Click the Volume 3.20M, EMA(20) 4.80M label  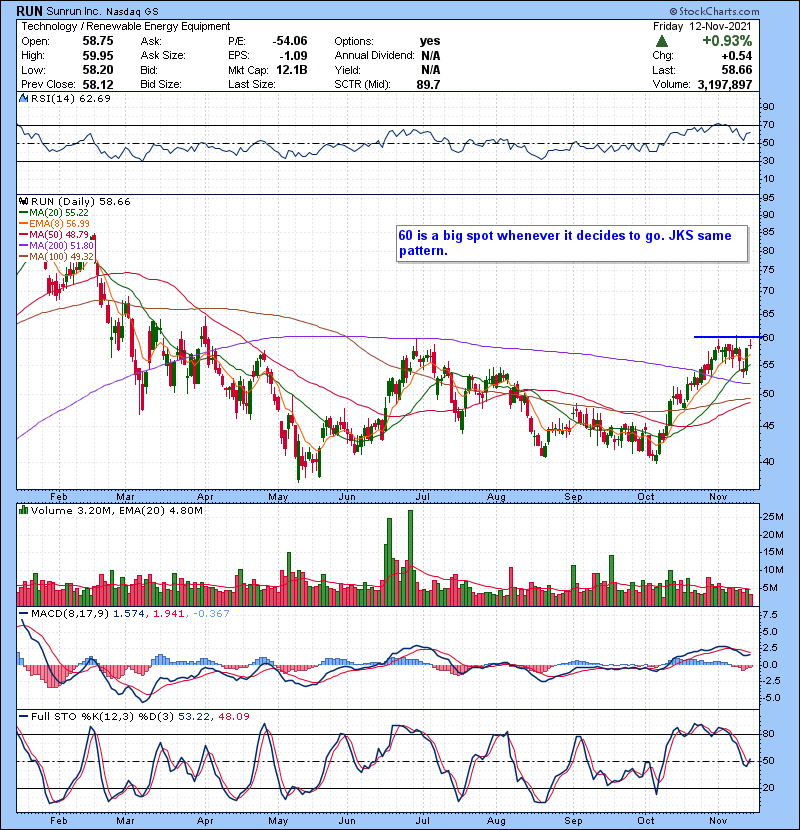[116, 511]
